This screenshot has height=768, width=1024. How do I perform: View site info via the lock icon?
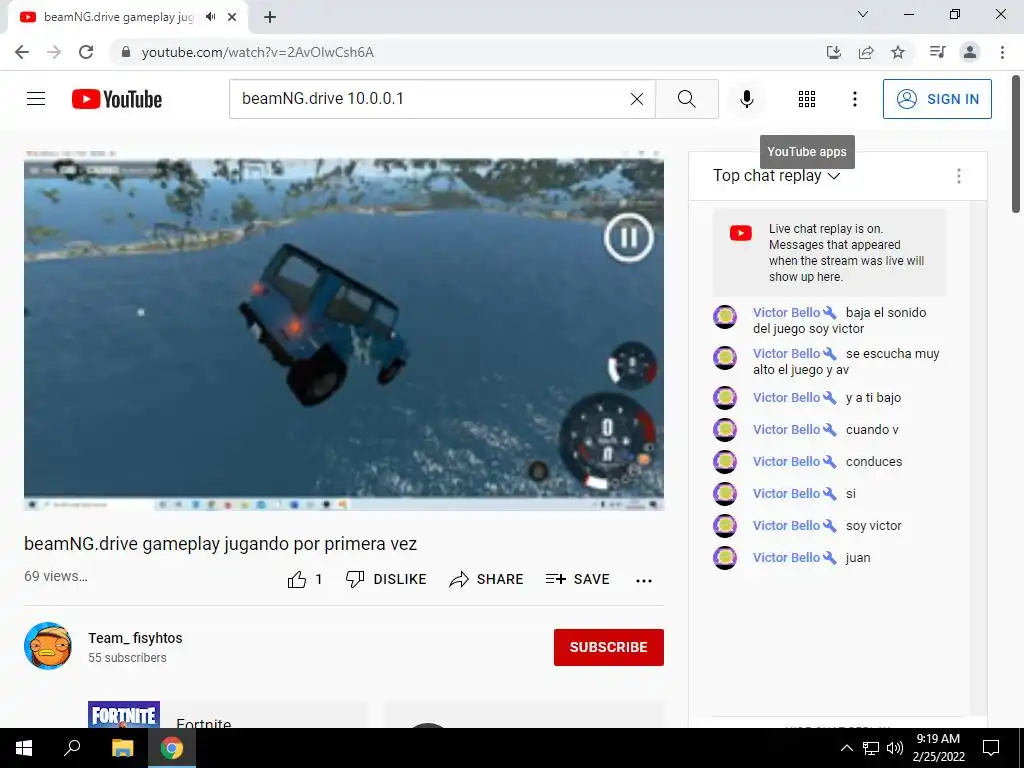[x=125, y=52]
